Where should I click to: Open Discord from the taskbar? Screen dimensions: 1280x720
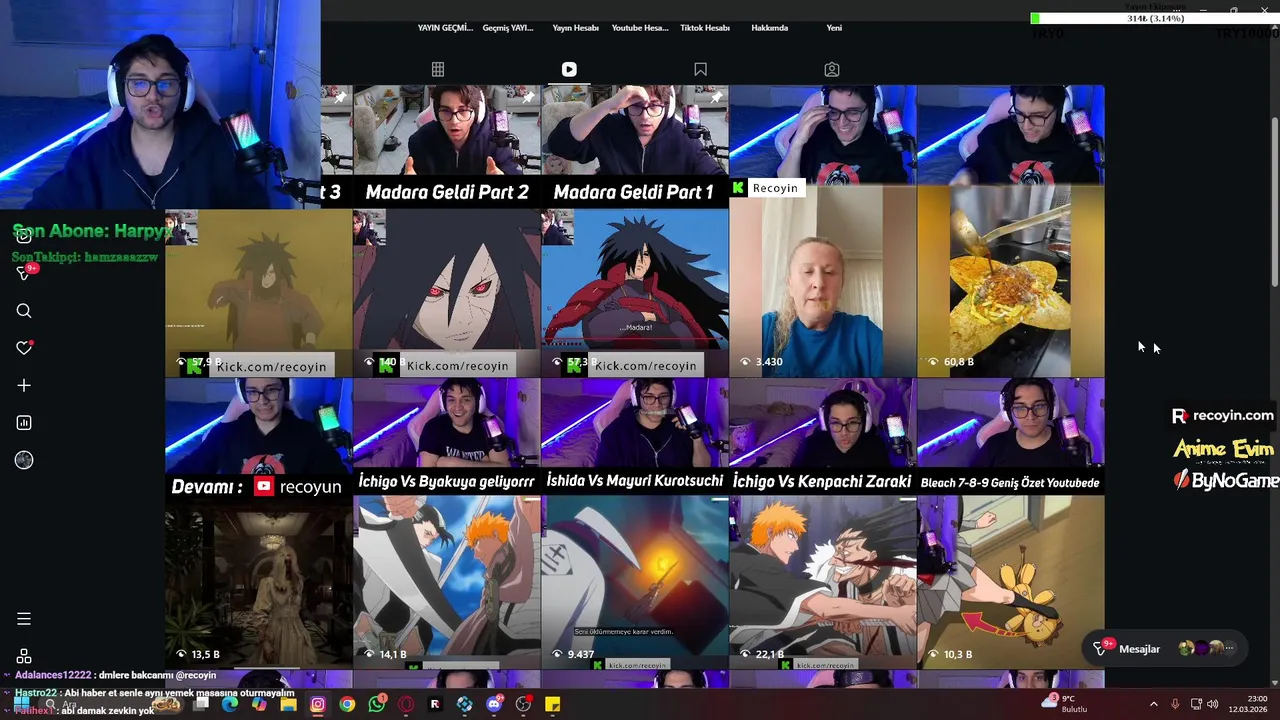point(494,704)
